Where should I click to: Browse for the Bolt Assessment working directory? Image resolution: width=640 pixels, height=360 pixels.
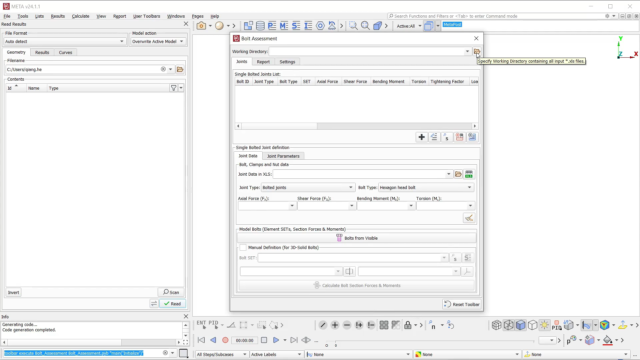coord(476,51)
